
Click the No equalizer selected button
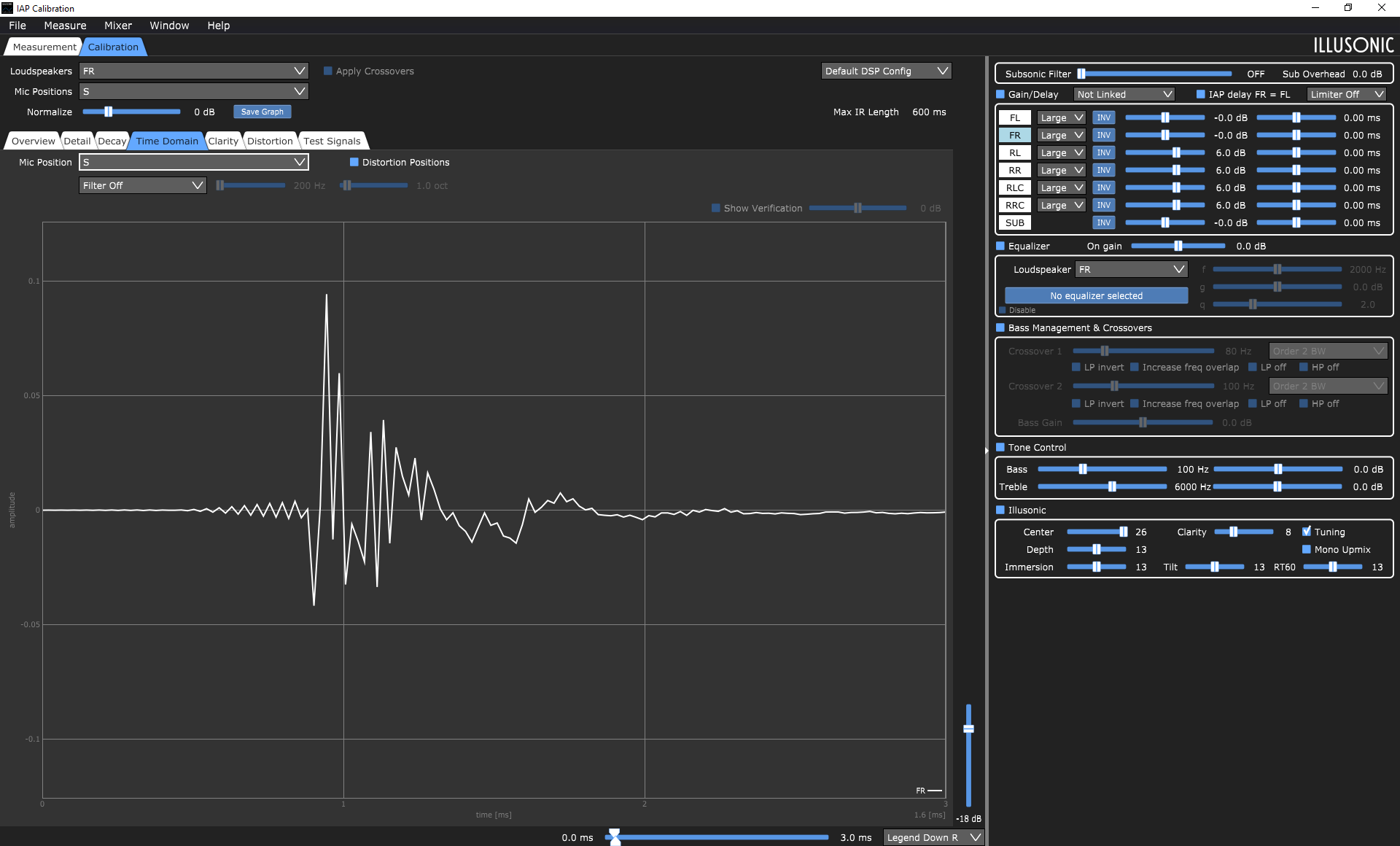(1096, 295)
